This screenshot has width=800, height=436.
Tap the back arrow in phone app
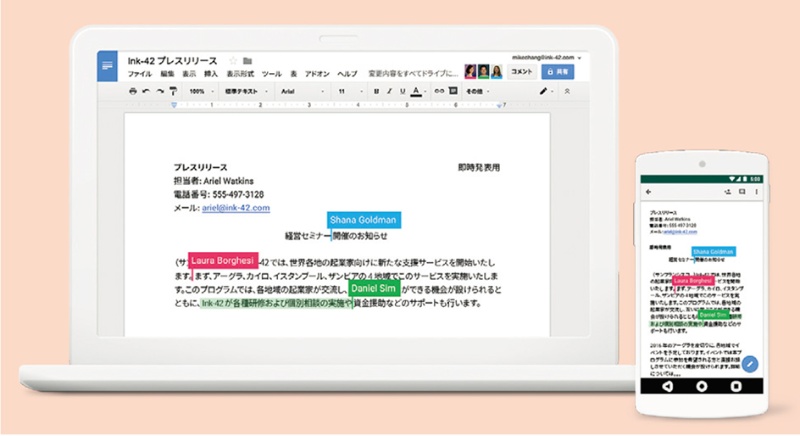point(647,190)
